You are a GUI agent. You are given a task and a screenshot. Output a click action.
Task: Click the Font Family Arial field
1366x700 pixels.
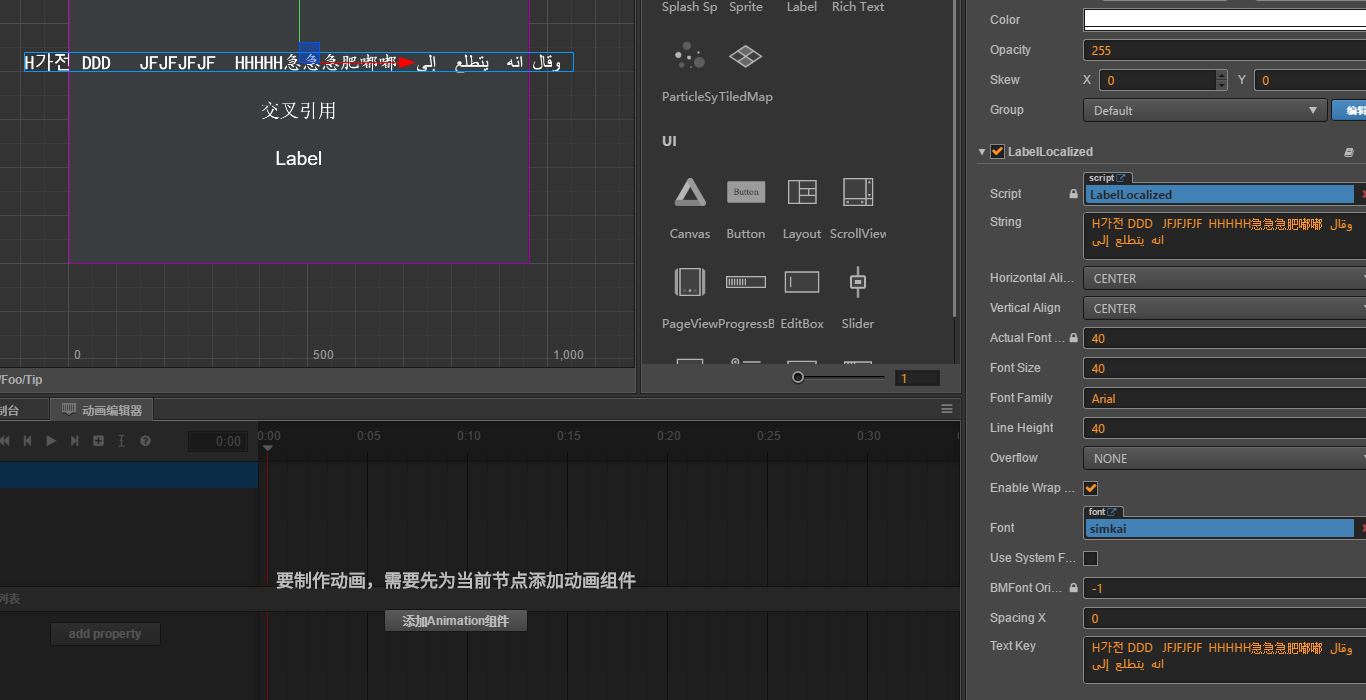(x=1224, y=398)
